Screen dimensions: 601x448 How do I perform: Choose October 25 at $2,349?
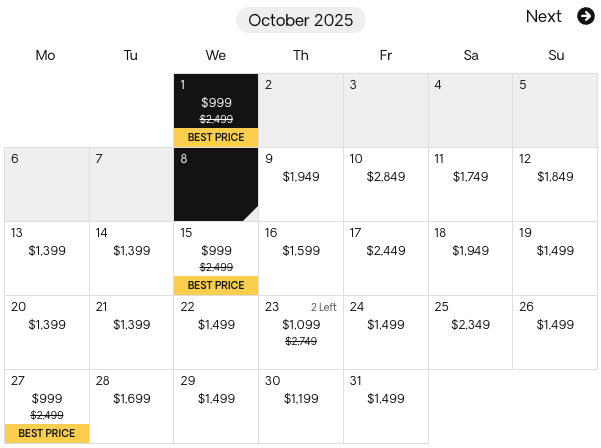pyautogui.click(x=470, y=332)
